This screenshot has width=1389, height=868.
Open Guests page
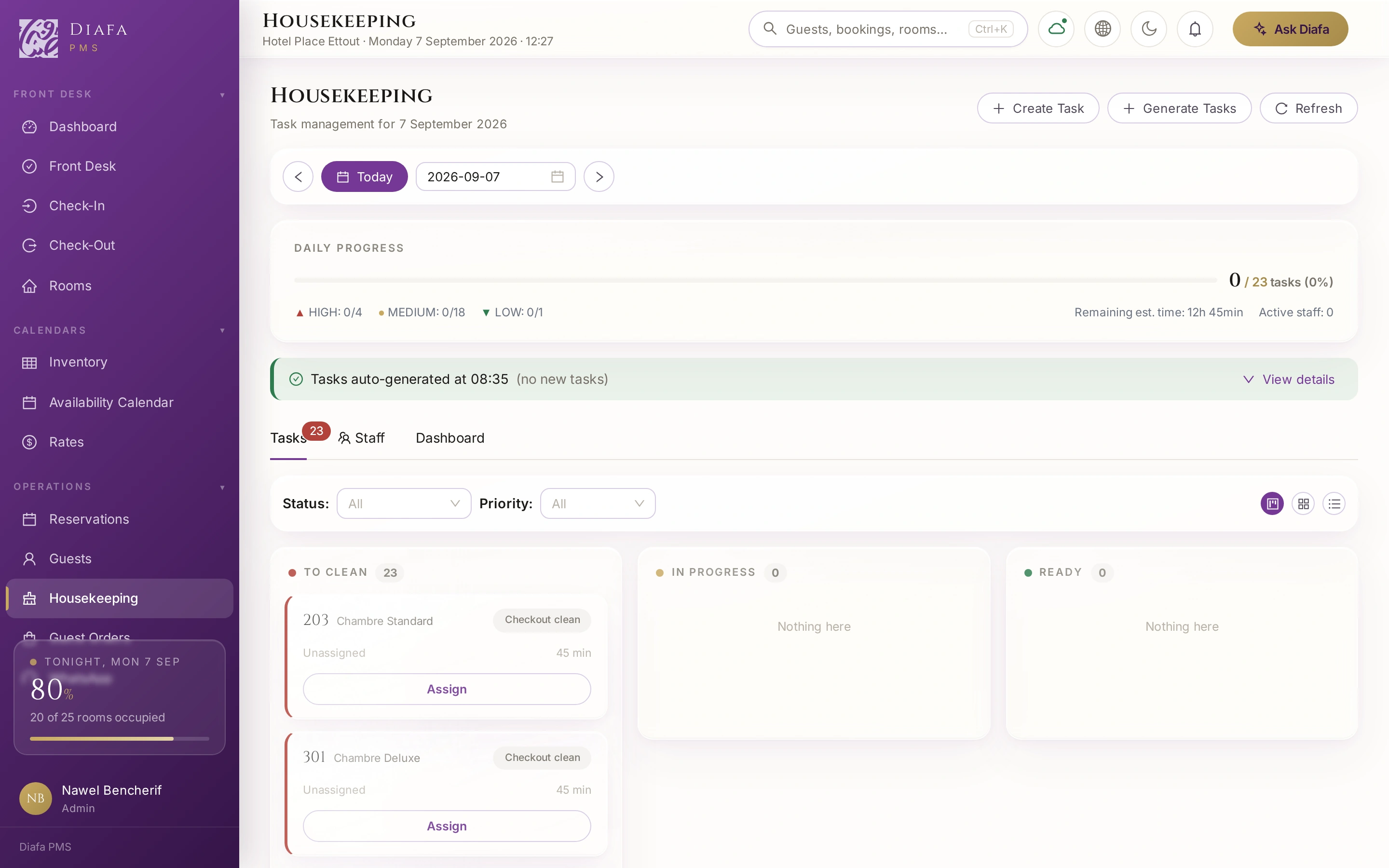point(120,558)
